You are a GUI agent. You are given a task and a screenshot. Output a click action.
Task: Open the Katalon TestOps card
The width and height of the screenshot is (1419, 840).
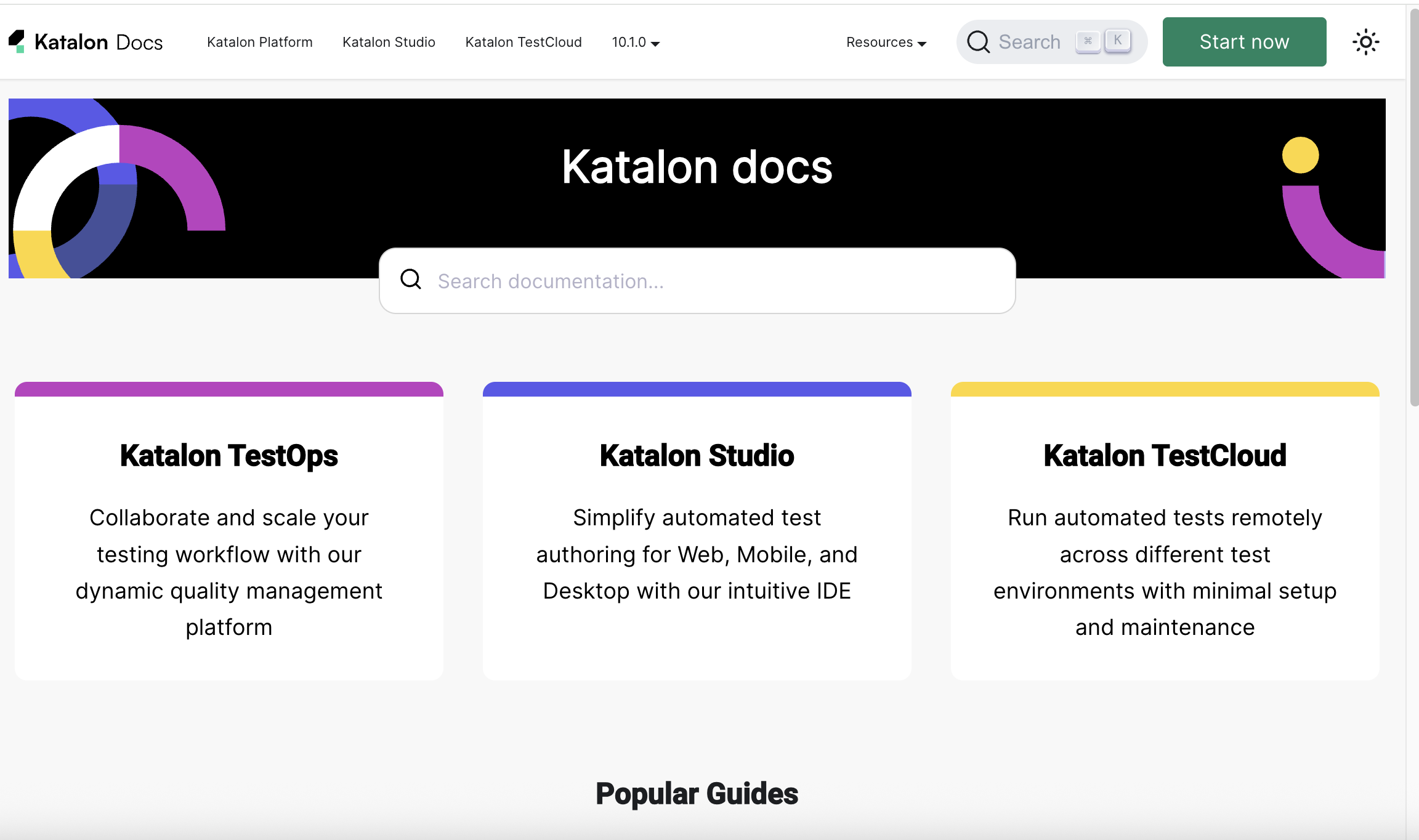pos(229,531)
